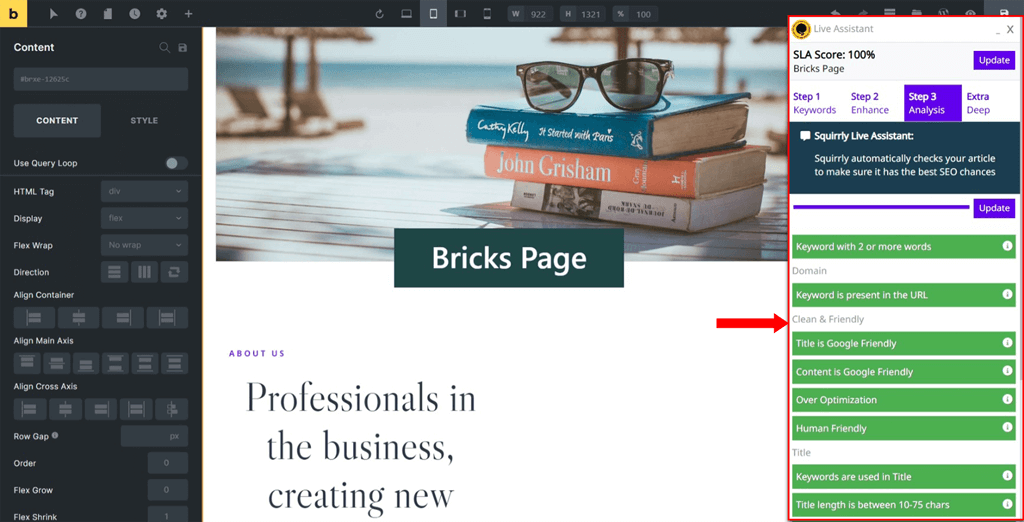Select the reverse direction toggle button
This screenshot has height=522, width=1024.
point(174,272)
